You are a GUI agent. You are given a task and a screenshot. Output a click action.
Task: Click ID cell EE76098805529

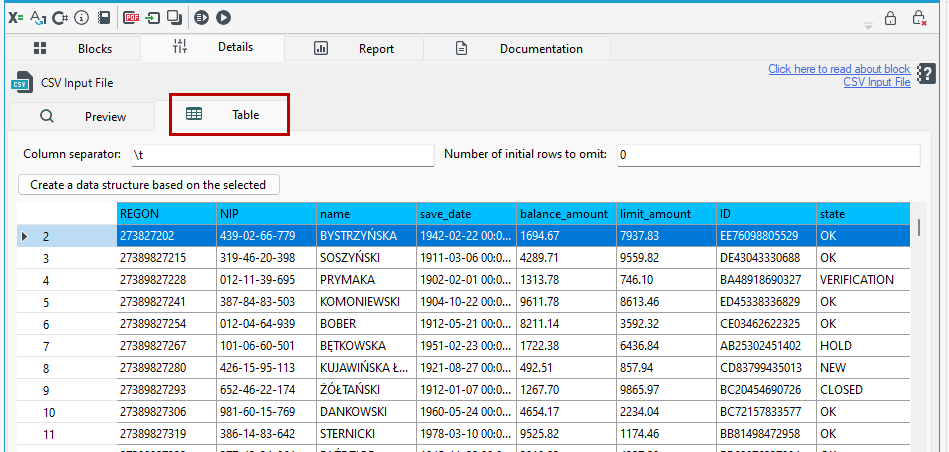[x=766, y=236]
